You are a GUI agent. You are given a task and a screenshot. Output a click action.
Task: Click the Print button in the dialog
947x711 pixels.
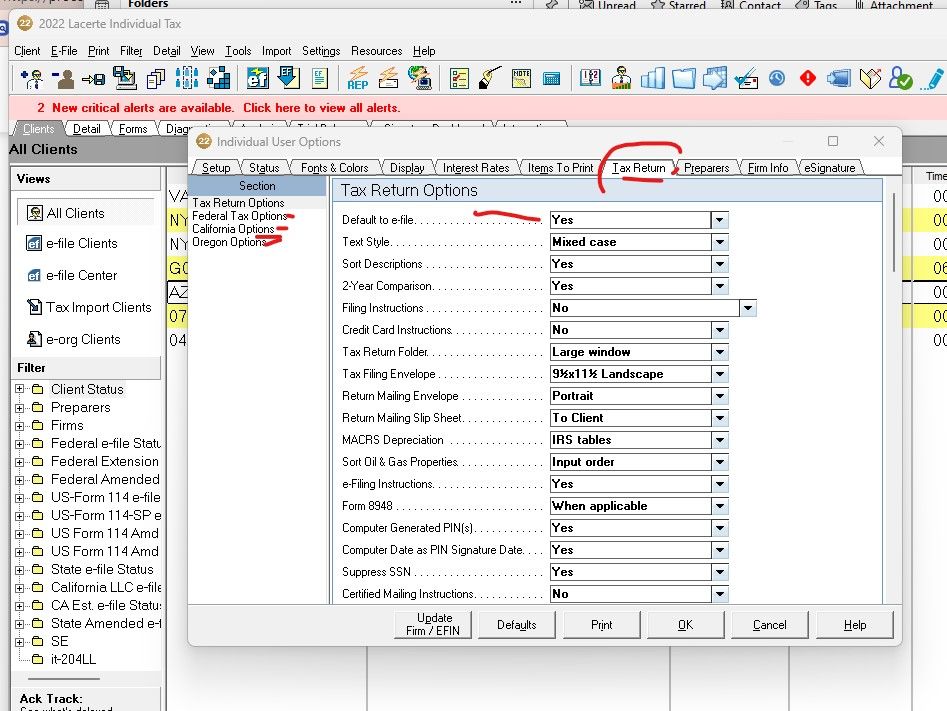click(602, 625)
